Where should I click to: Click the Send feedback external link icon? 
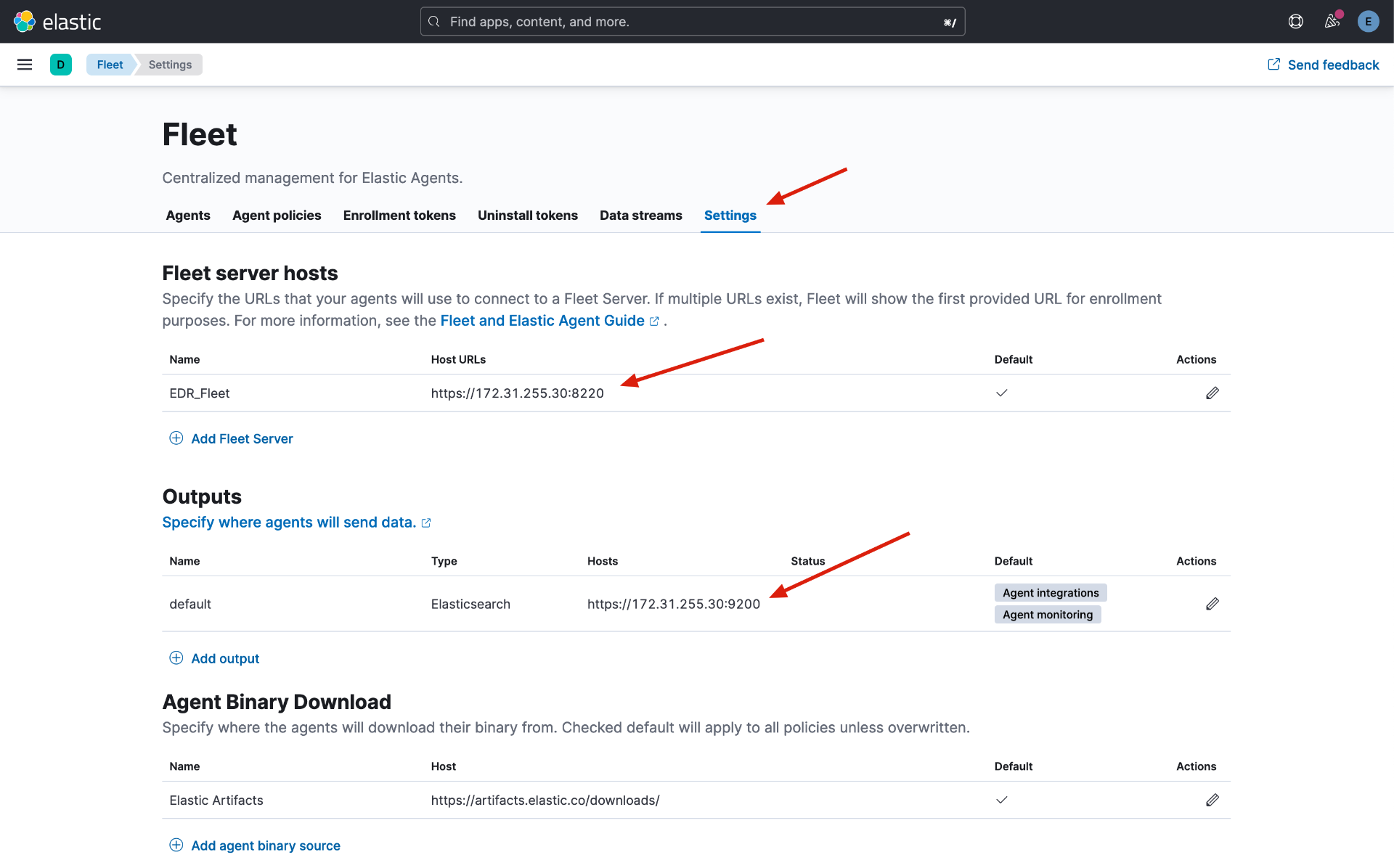pyautogui.click(x=1274, y=65)
